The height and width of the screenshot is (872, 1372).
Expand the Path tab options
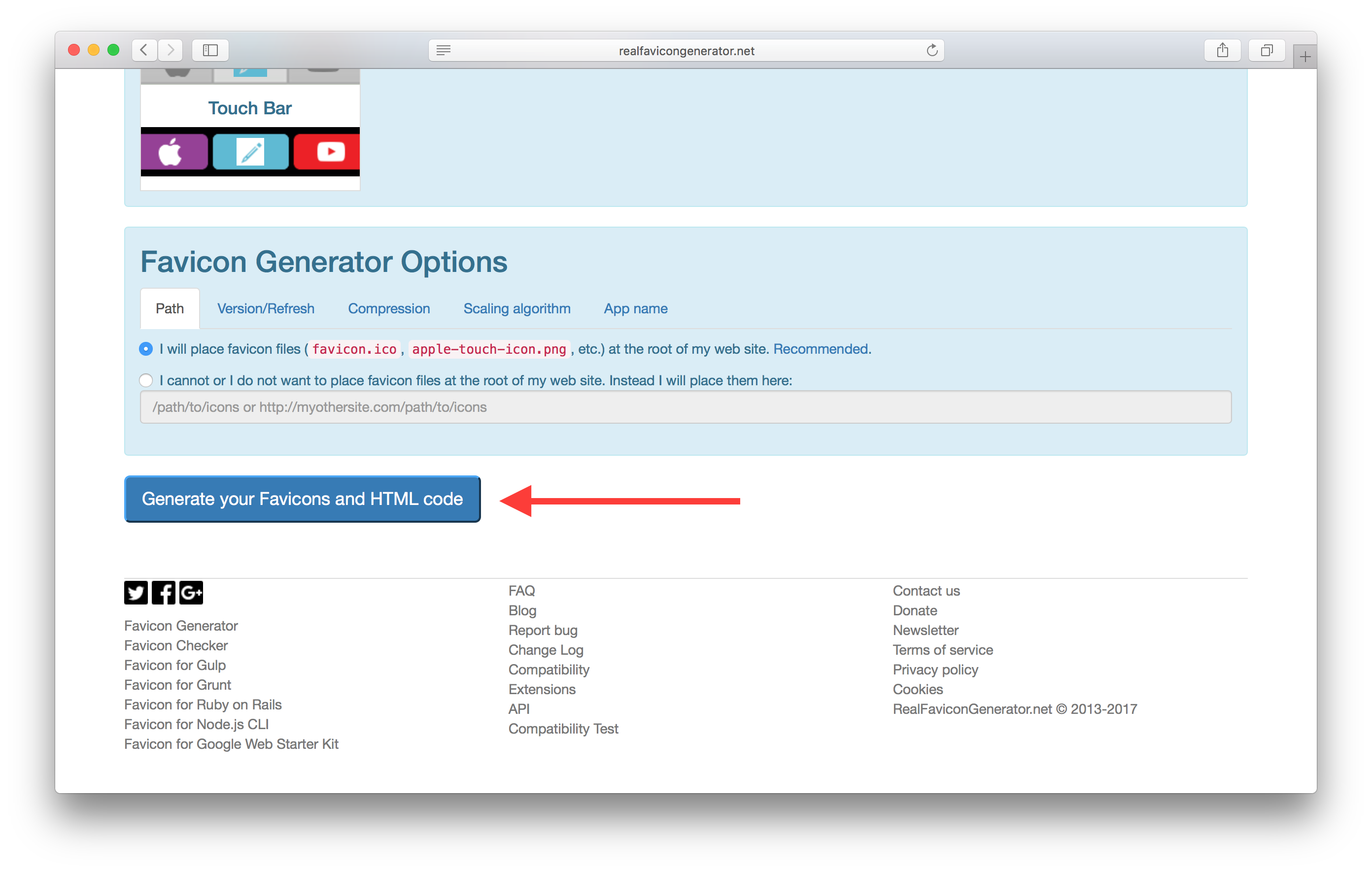pyautogui.click(x=169, y=308)
